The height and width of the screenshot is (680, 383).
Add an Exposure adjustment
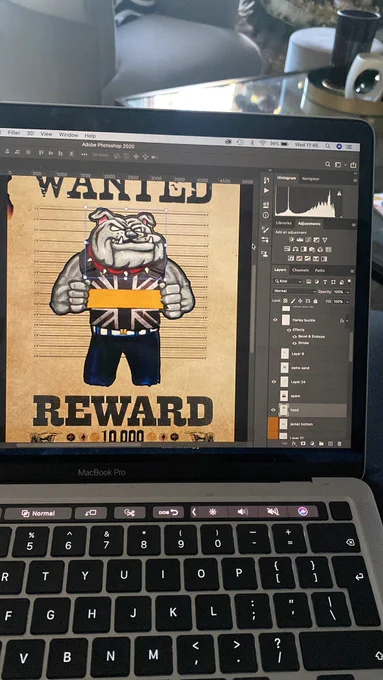(316, 240)
